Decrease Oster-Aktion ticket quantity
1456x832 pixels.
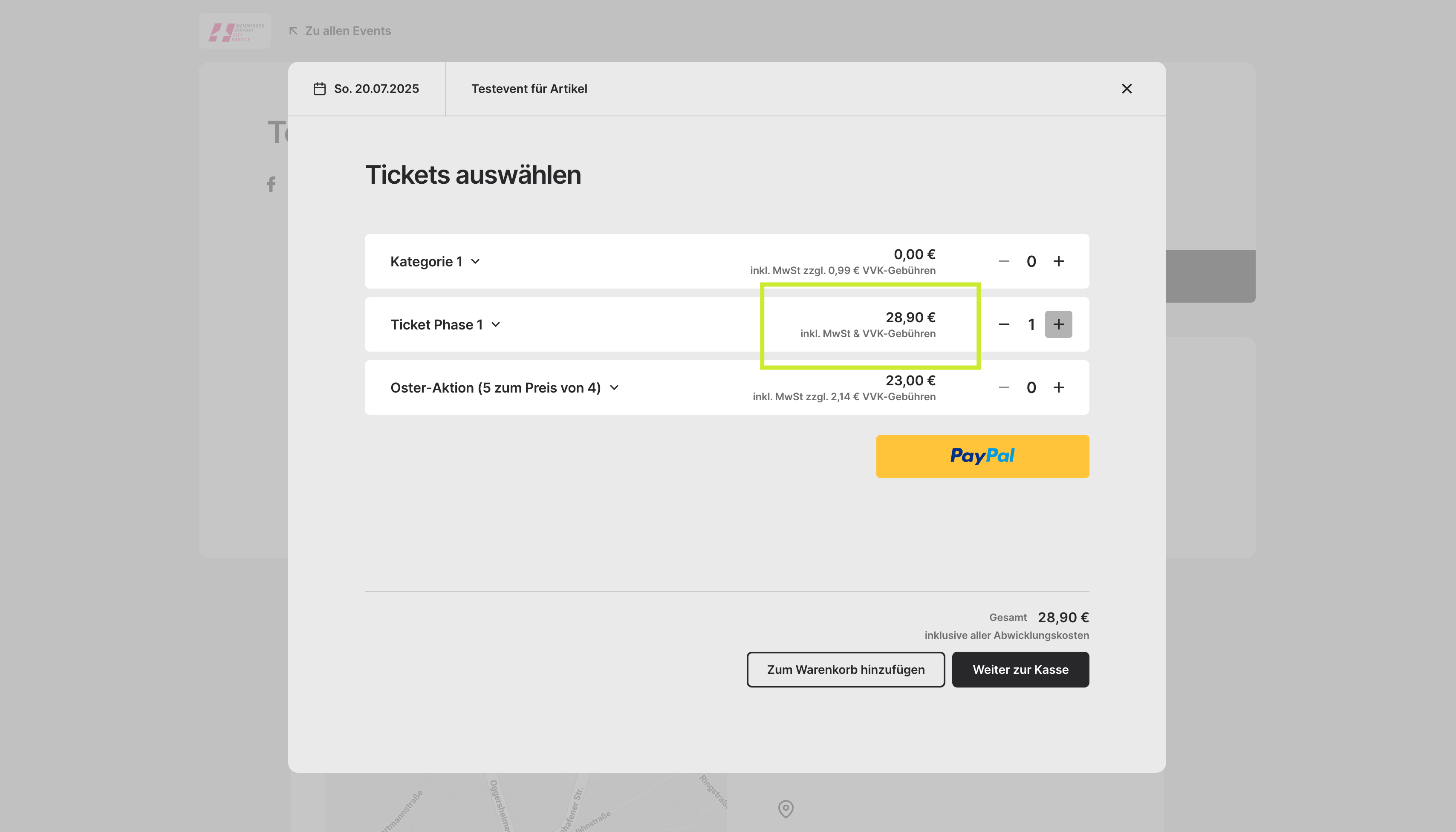(1004, 387)
